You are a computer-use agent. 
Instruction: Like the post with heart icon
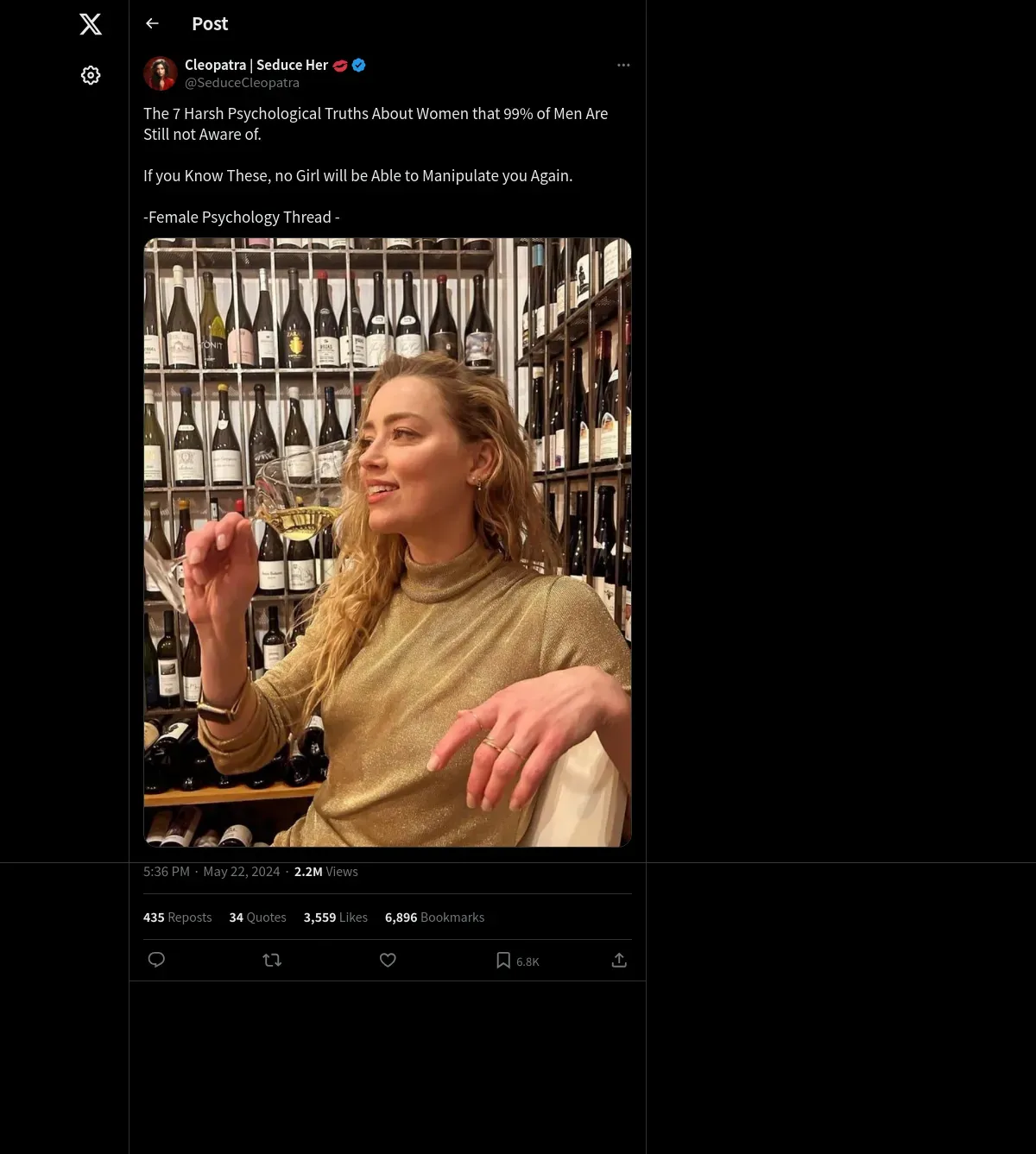pyautogui.click(x=388, y=960)
